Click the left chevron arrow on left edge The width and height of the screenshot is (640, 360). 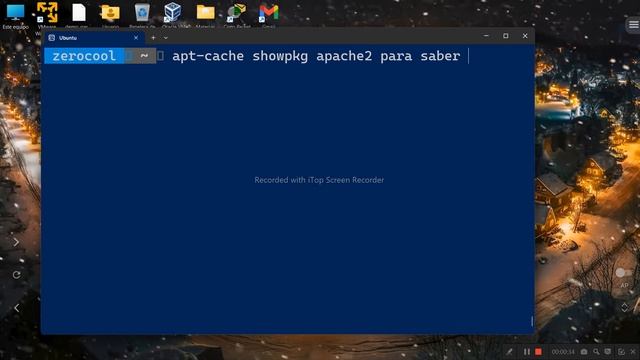pos(16,308)
